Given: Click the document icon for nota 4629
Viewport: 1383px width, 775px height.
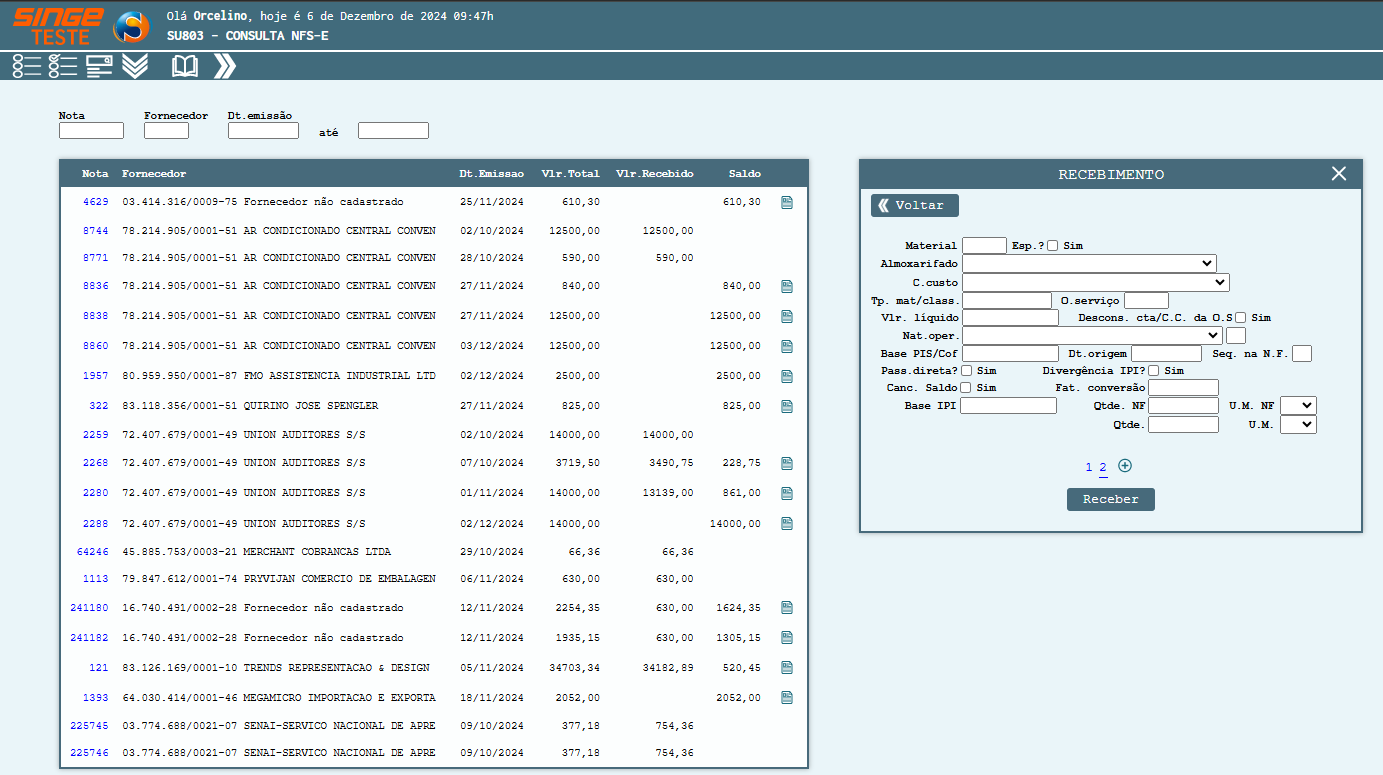Looking at the screenshot, I should tap(787, 202).
